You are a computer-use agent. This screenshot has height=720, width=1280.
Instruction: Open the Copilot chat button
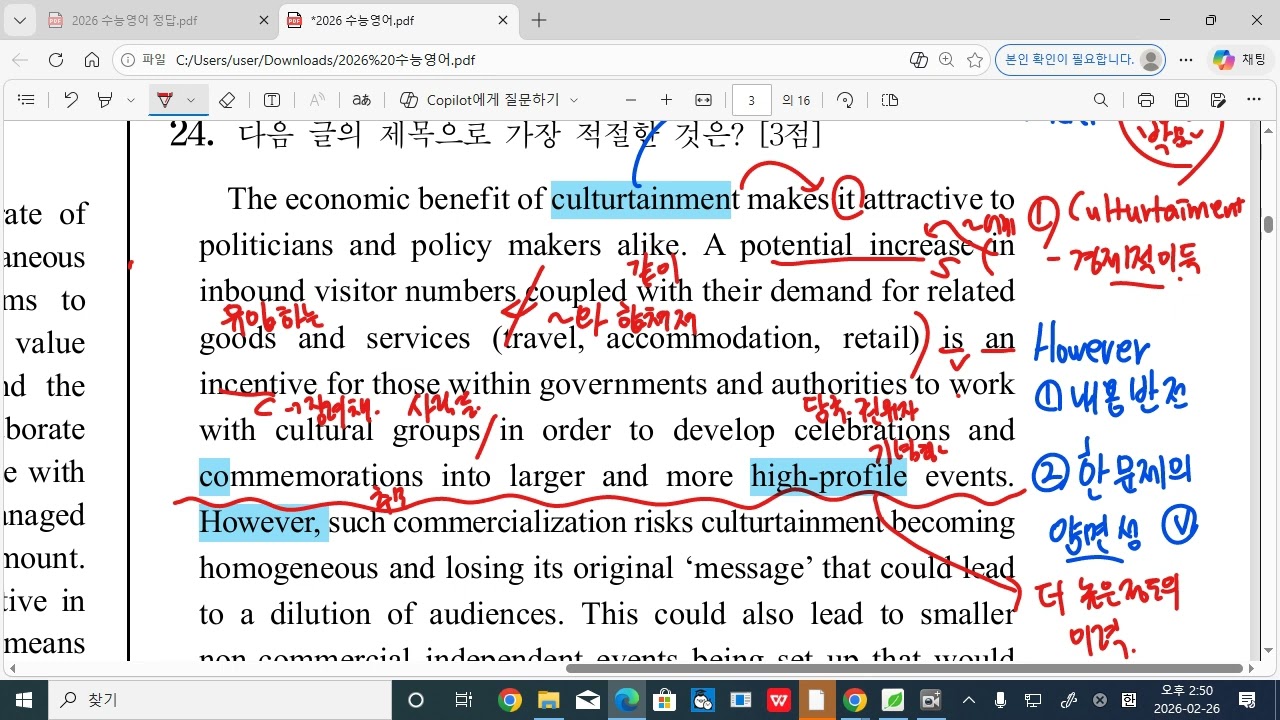click(1239, 60)
